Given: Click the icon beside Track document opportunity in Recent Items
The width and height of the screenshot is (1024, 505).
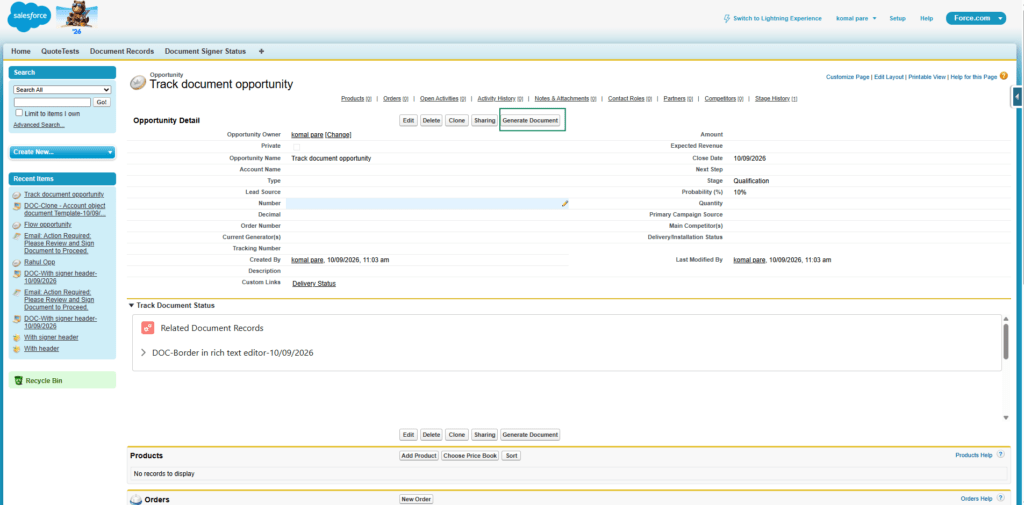Looking at the screenshot, I should point(17,195).
